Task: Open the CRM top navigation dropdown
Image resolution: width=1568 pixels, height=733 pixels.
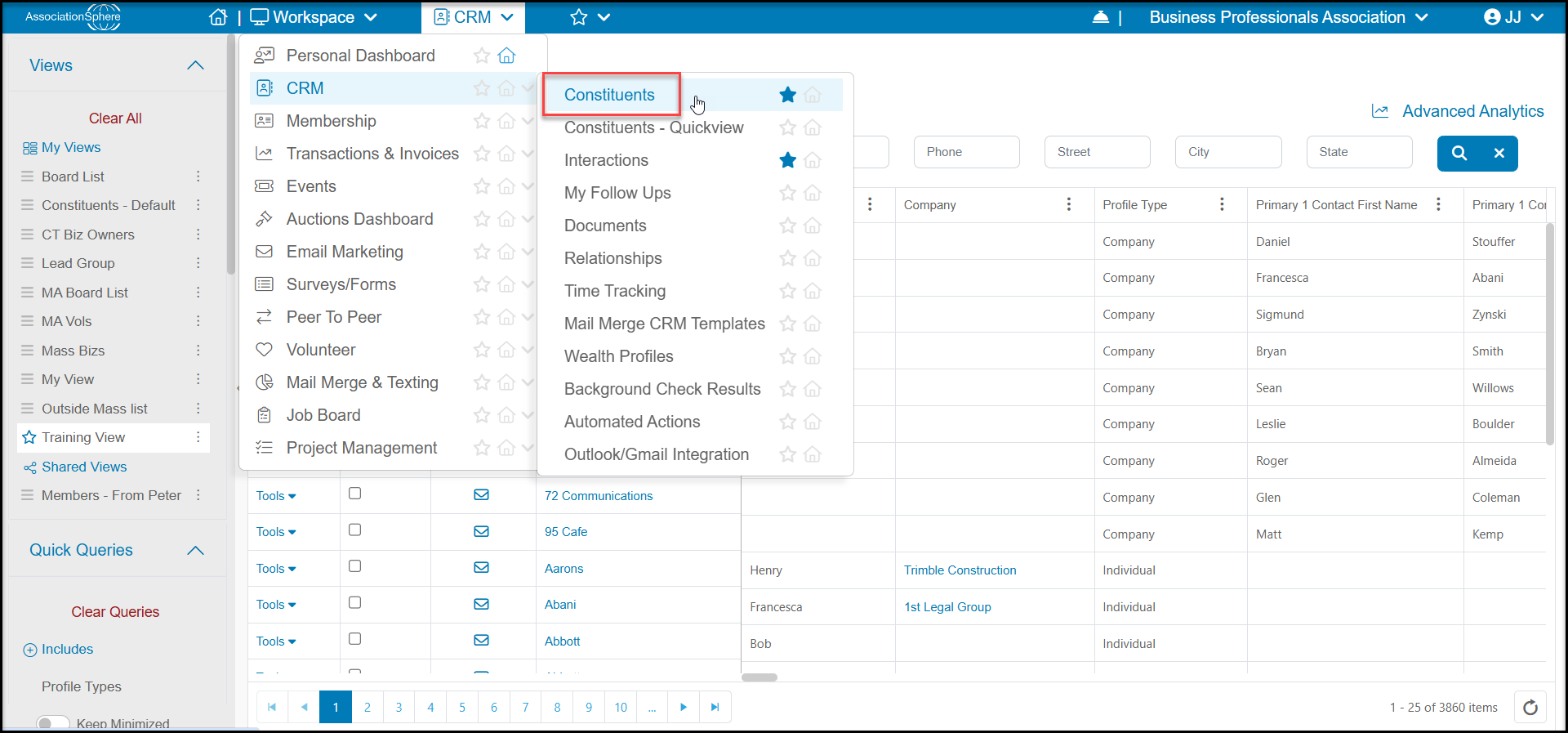Action: pos(474,17)
